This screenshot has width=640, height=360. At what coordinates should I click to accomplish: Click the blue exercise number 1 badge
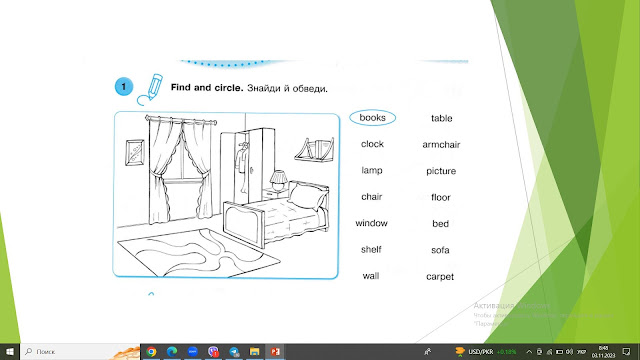click(124, 87)
